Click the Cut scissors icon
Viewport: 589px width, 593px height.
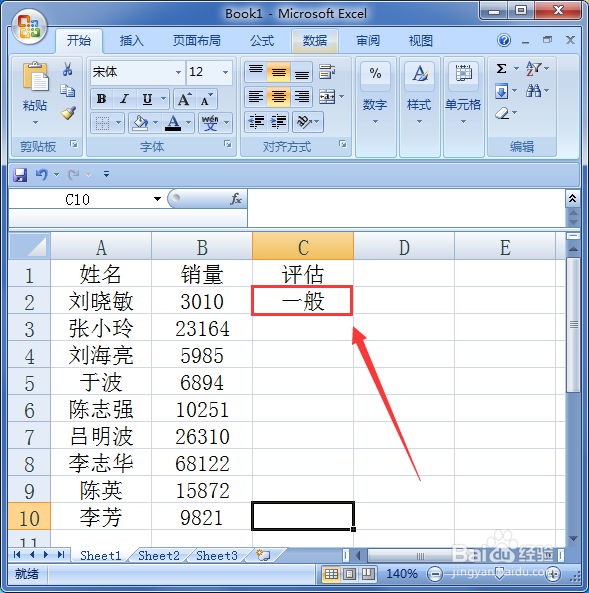(68, 69)
